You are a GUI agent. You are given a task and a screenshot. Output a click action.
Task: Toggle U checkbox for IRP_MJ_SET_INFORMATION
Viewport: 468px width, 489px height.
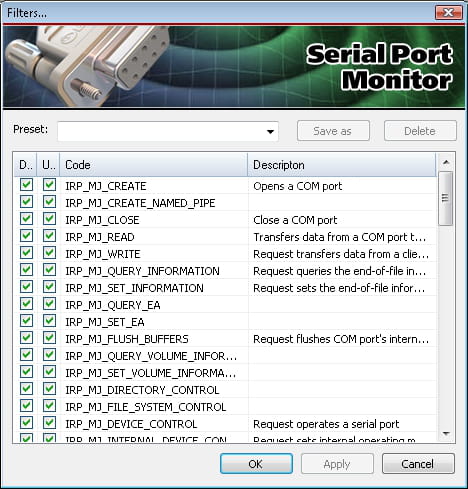(49, 286)
